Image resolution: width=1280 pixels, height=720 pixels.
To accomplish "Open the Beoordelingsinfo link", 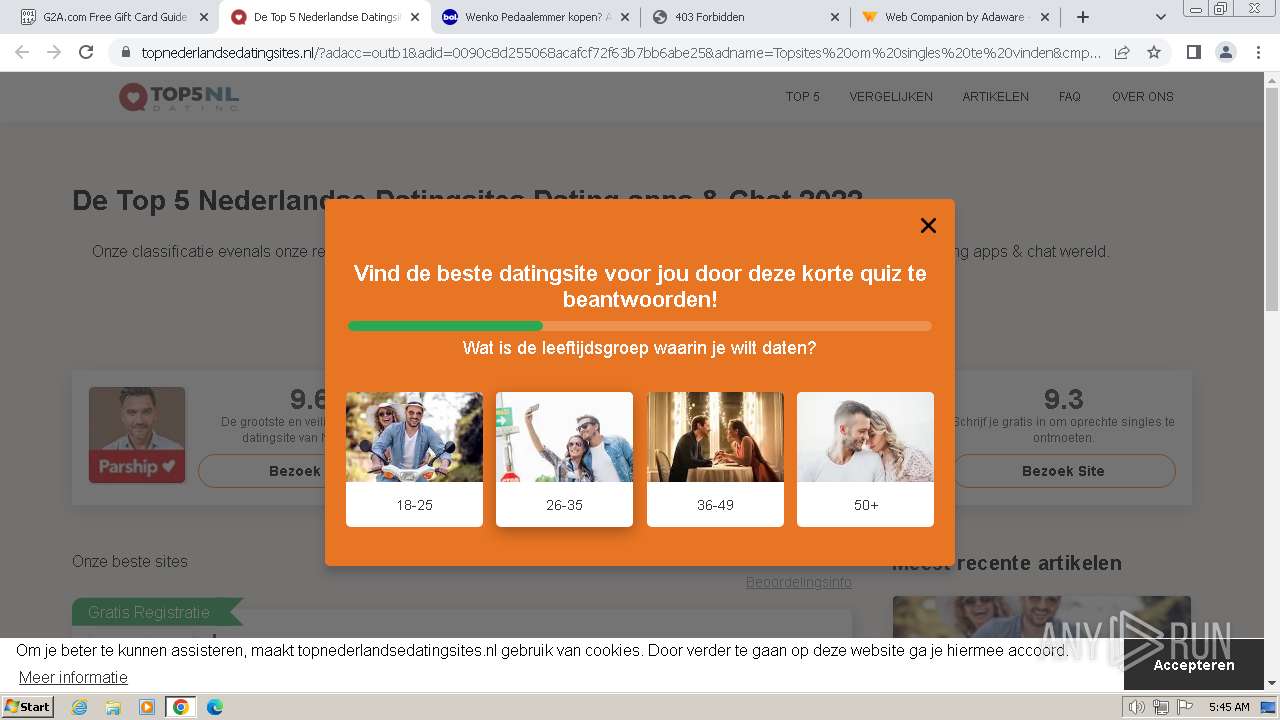I will coord(798,582).
